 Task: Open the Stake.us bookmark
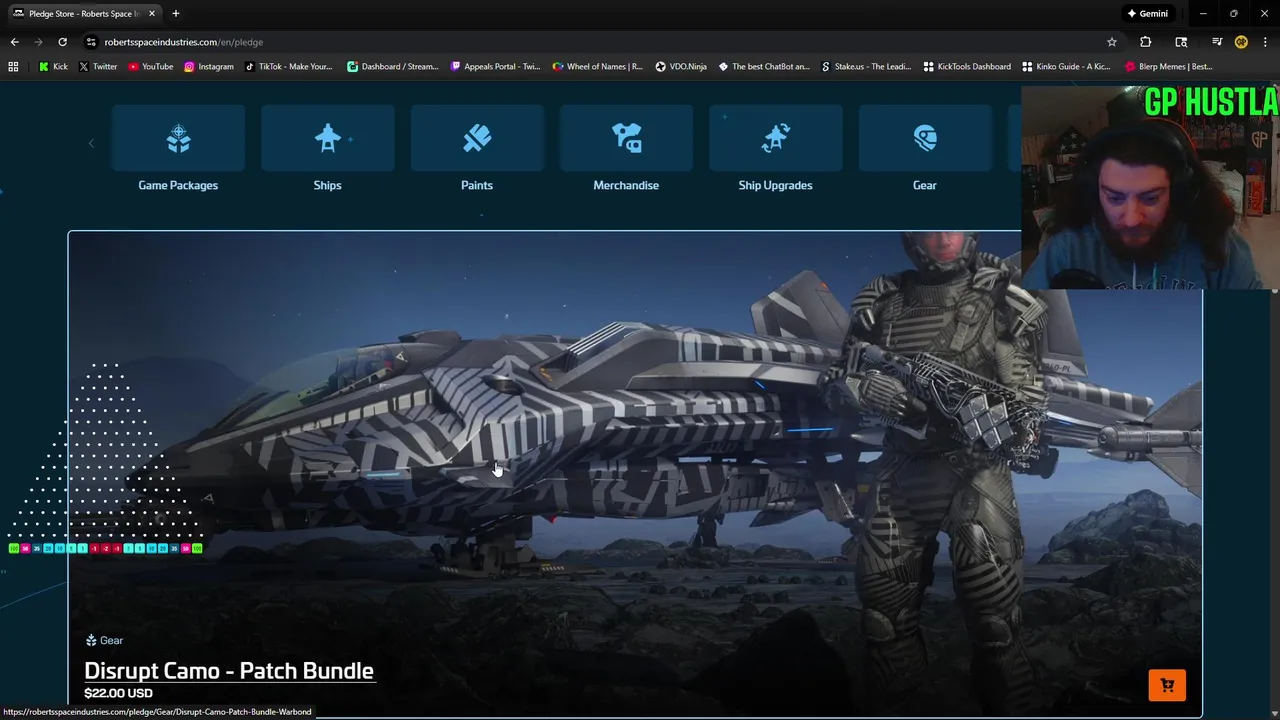(x=866, y=67)
